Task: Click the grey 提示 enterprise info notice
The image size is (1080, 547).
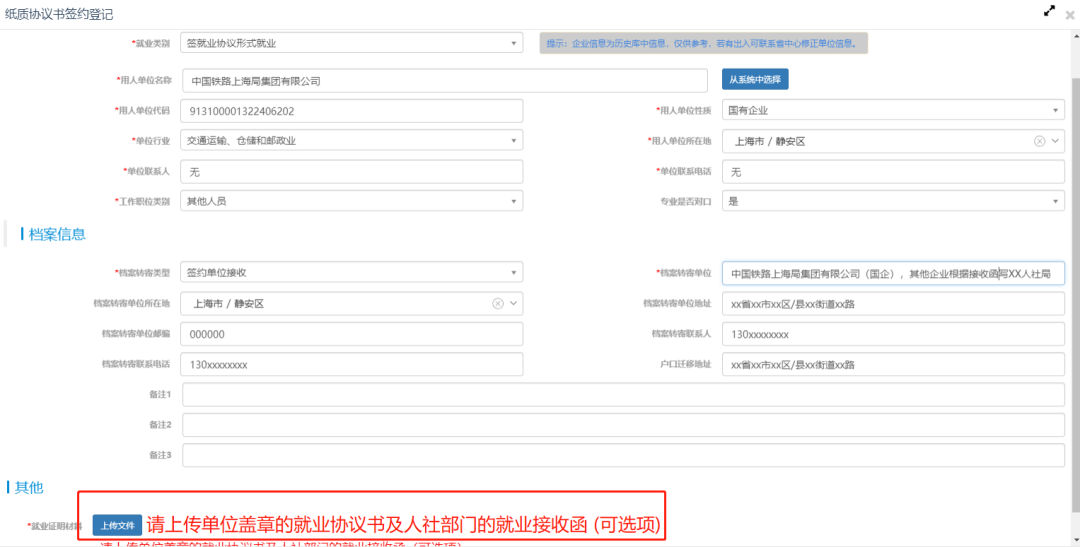Action: 703,43
